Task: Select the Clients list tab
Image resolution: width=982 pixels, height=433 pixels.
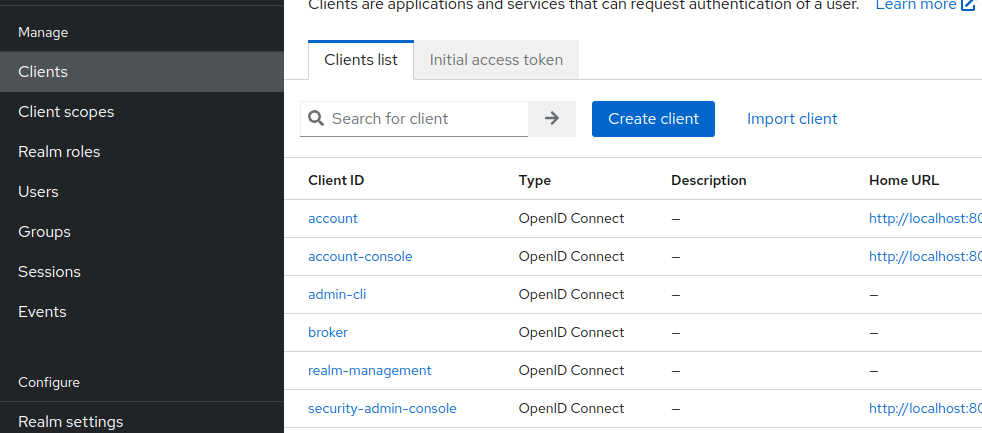Action: pos(361,60)
